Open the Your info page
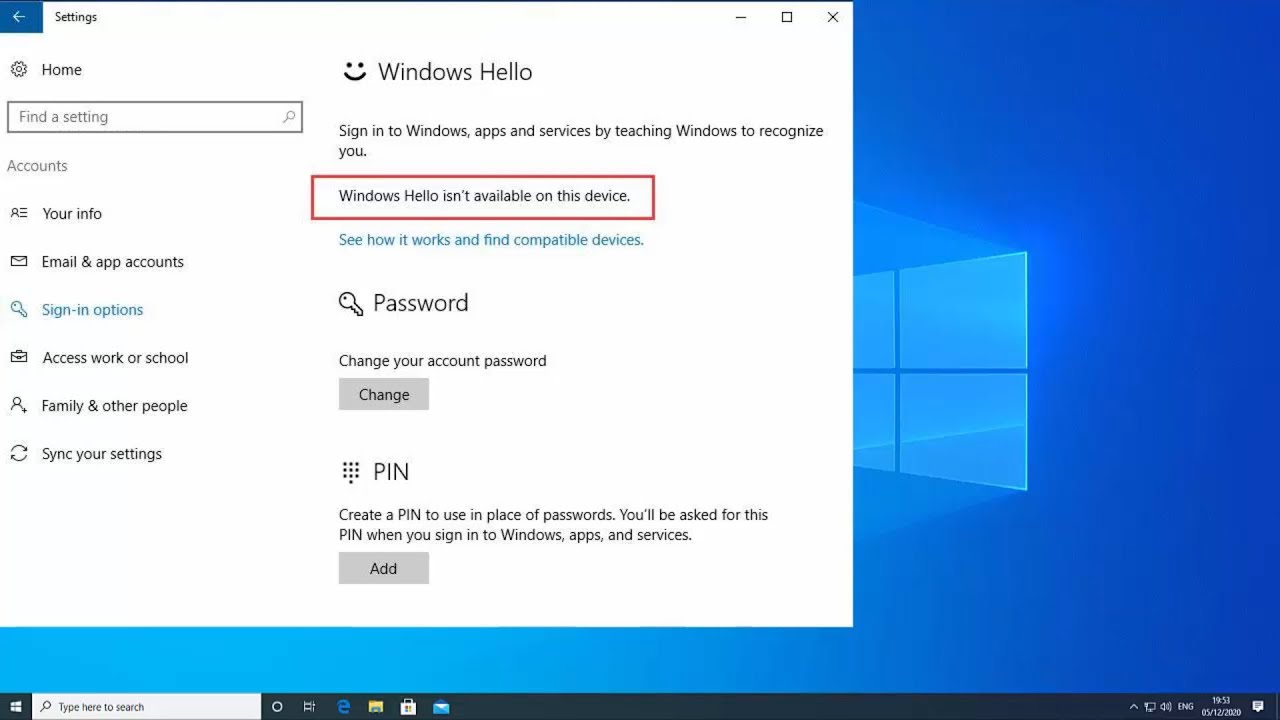 coord(72,214)
